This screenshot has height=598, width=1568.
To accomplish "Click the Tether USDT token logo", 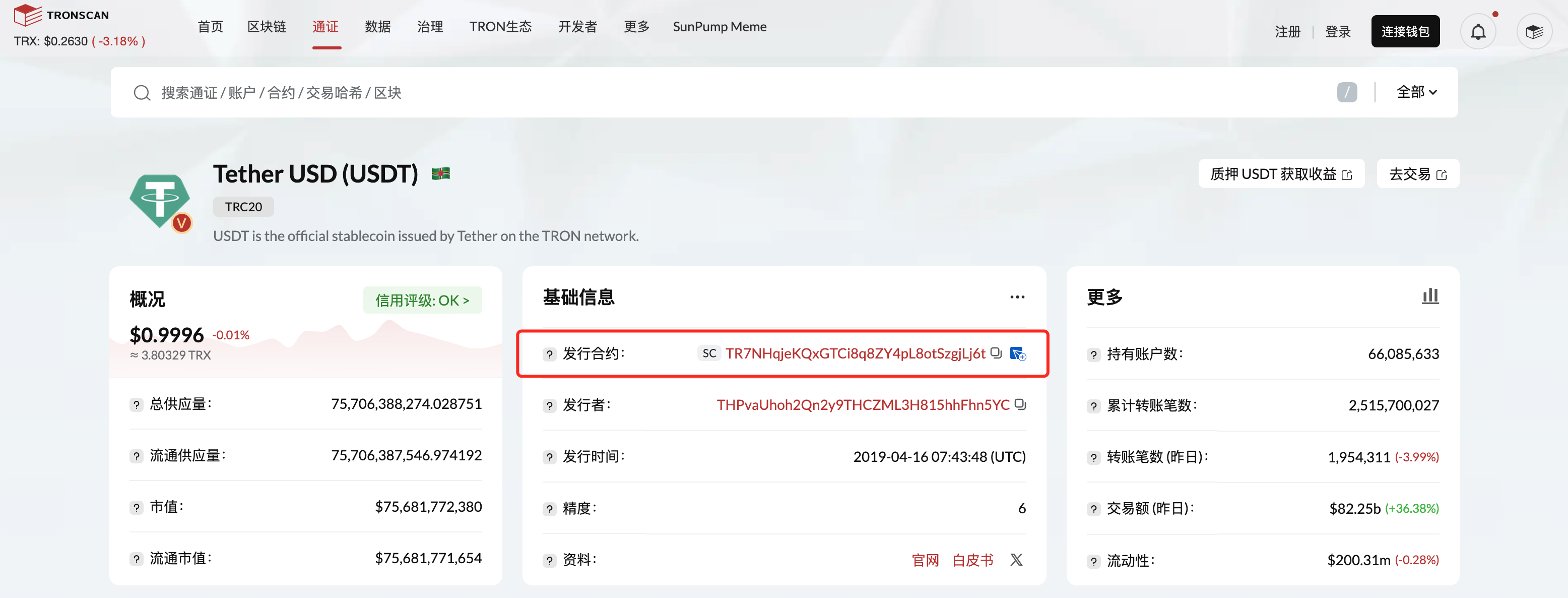I will pyautogui.click(x=161, y=202).
